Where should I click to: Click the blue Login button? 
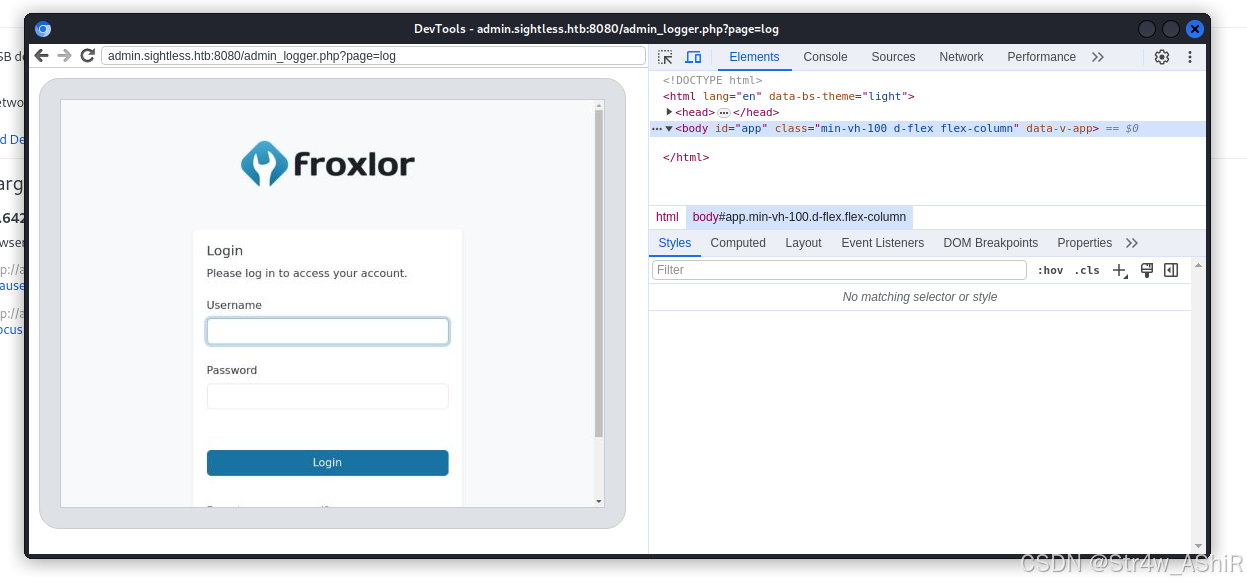(x=327, y=463)
